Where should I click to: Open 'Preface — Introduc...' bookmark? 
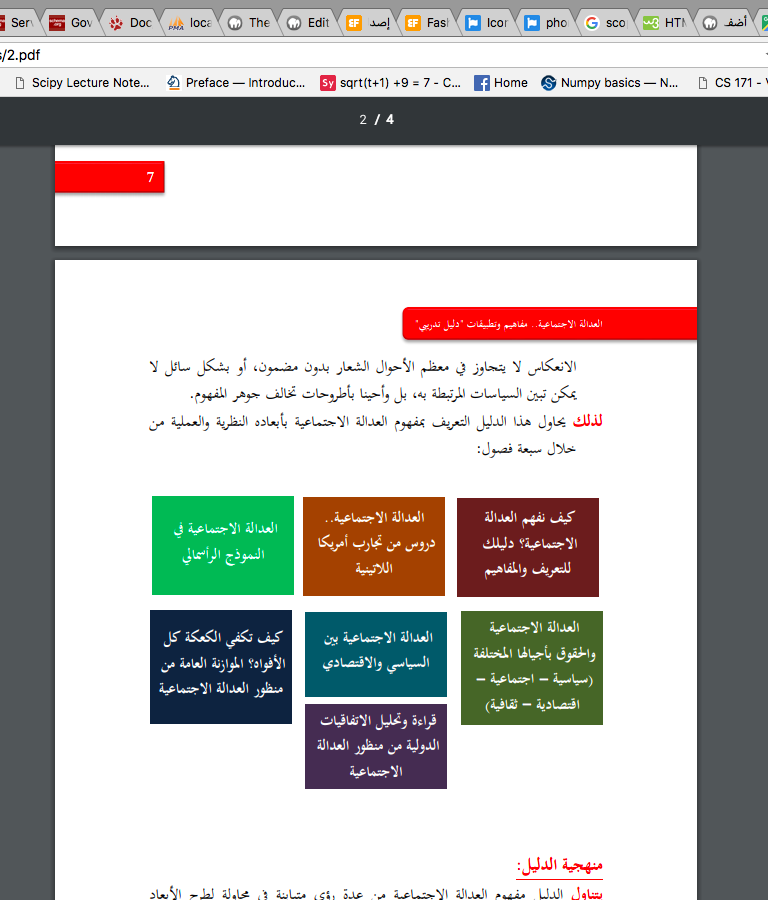(x=236, y=83)
